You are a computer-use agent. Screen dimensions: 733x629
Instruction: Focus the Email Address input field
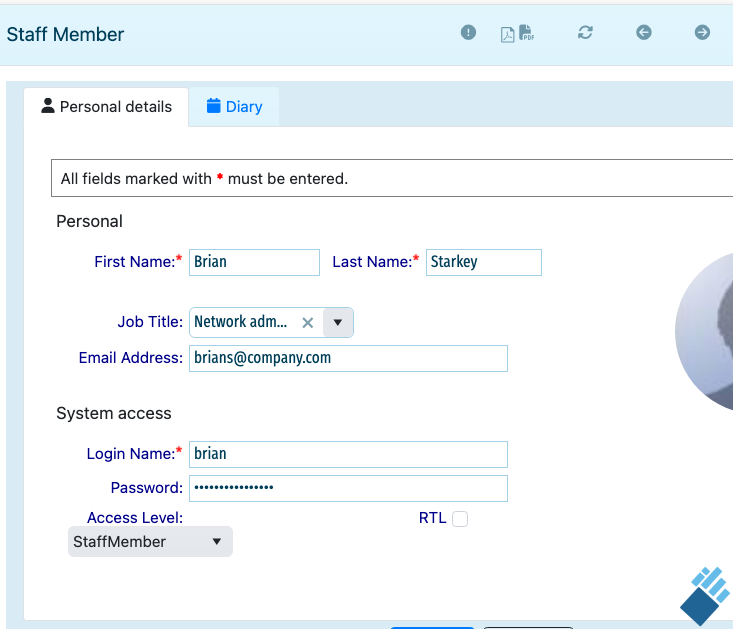pyautogui.click(x=348, y=358)
